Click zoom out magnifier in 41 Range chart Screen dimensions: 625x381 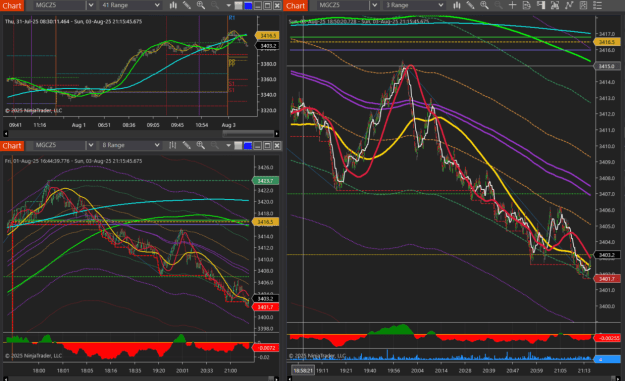coord(214,5)
